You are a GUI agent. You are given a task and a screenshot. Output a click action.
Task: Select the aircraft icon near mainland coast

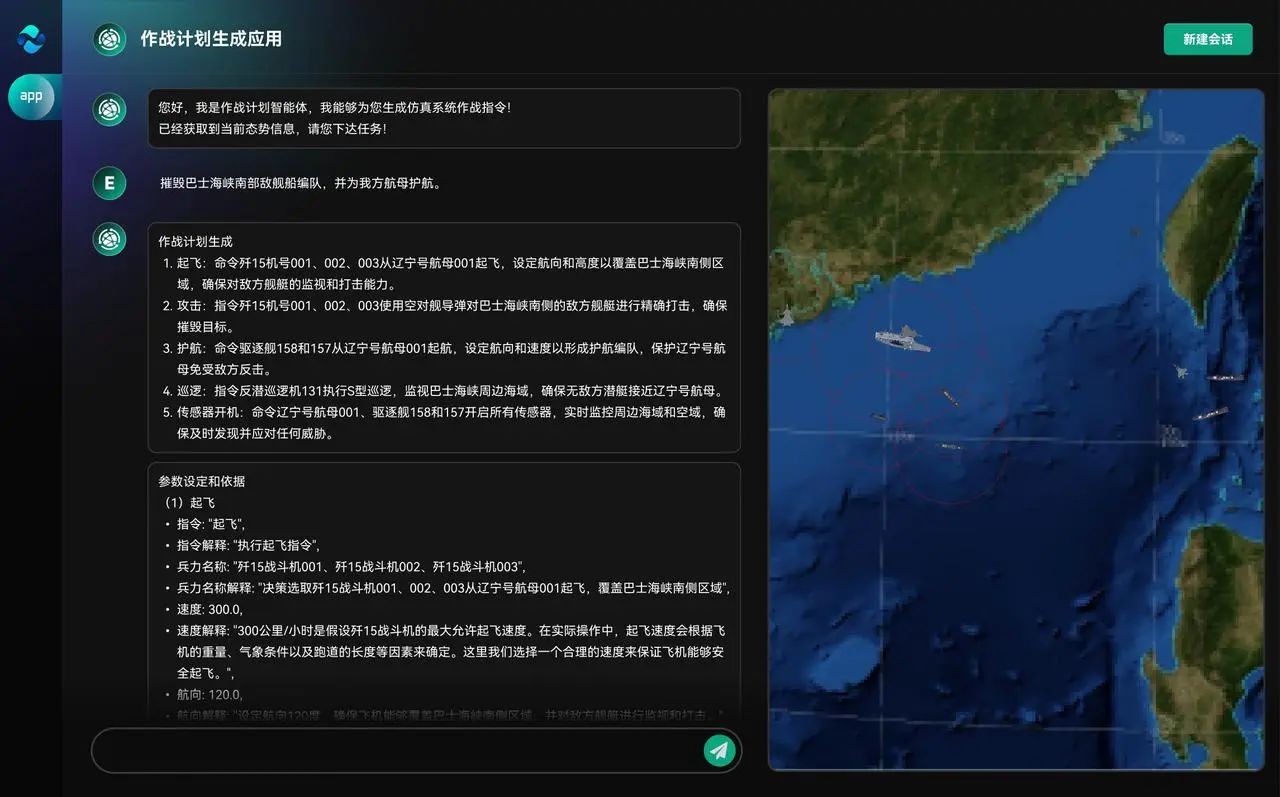click(x=786, y=318)
